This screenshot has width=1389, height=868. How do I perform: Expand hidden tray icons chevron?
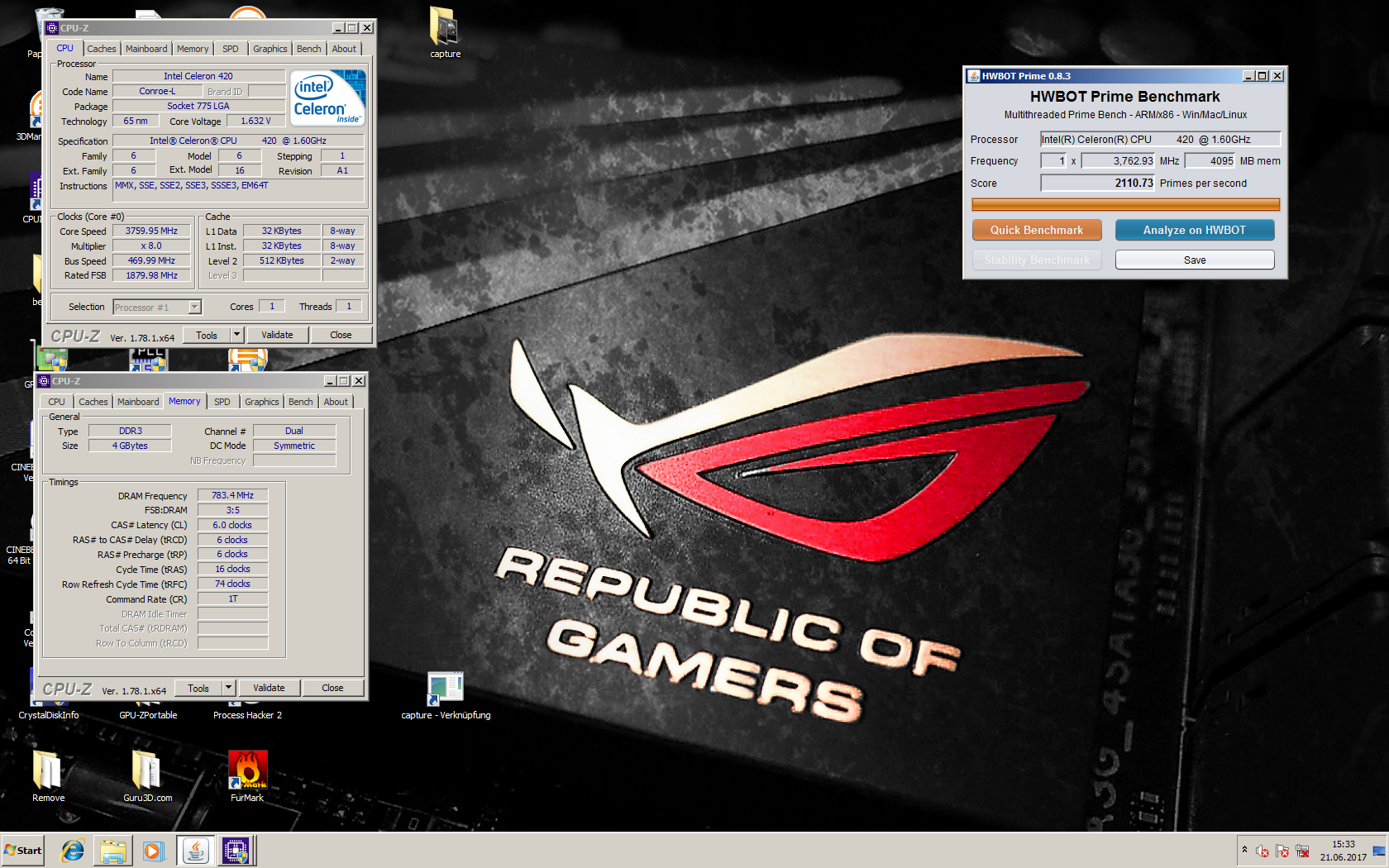tap(1244, 850)
